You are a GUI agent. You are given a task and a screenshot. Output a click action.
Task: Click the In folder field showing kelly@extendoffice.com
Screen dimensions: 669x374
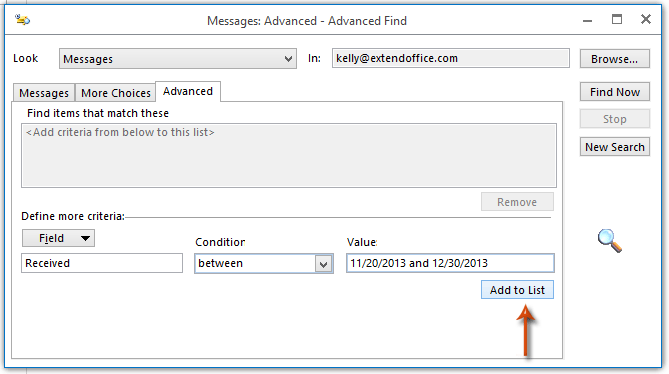point(451,58)
